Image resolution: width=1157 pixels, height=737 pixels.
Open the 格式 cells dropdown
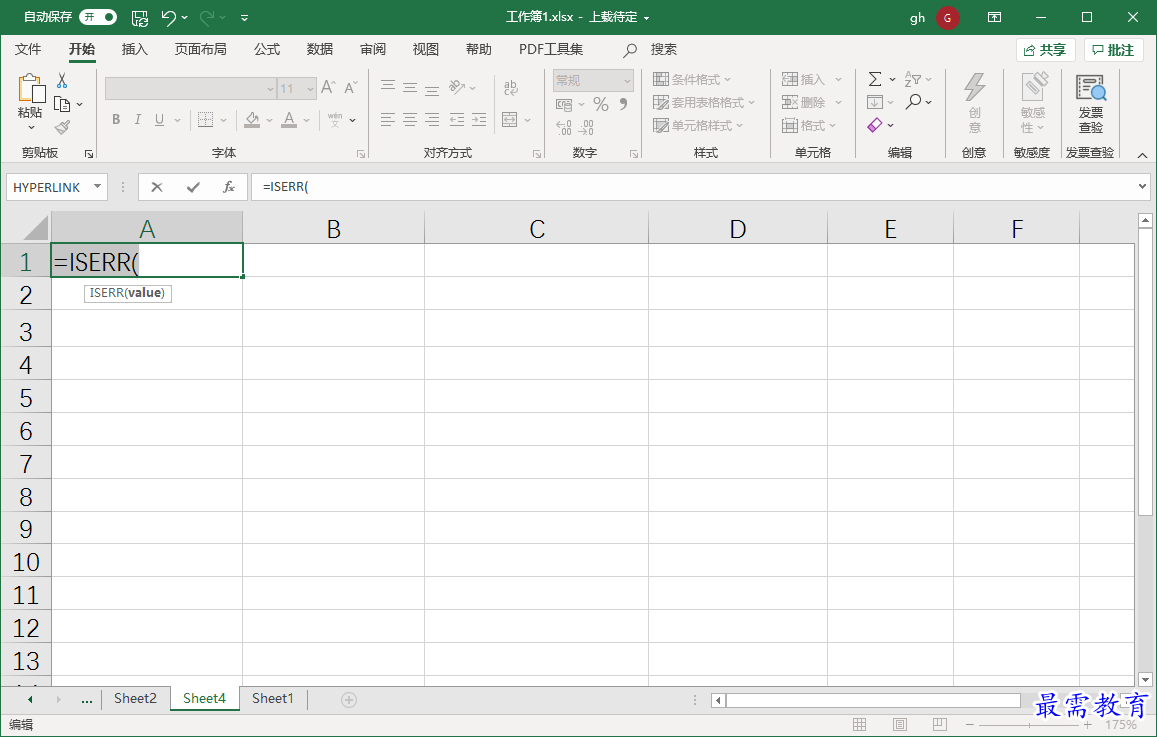click(x=809, y=125)
